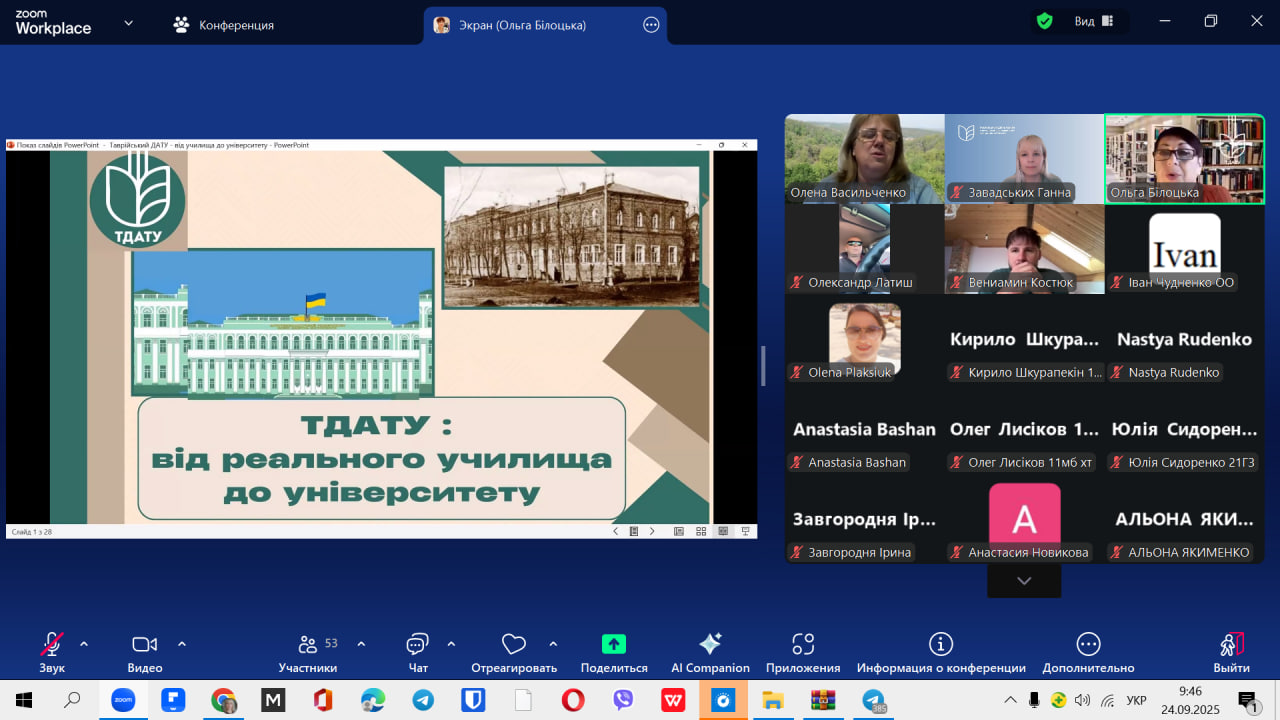
Task: Expand audio options arrow next to Звук
Action: tap(84, 644)
